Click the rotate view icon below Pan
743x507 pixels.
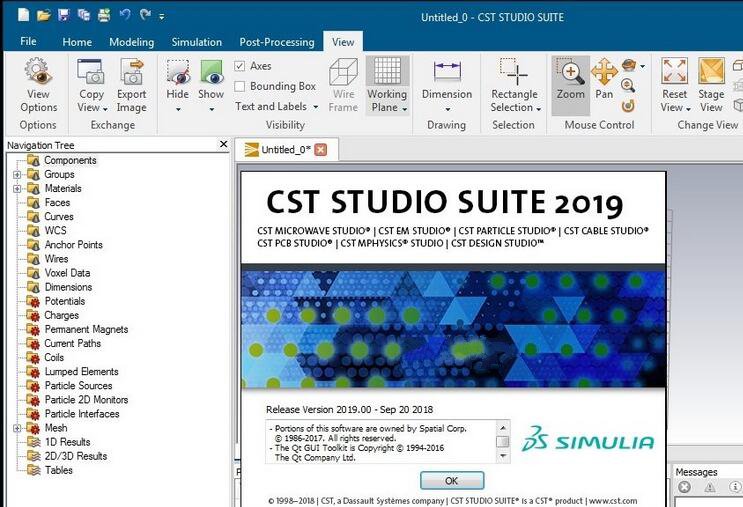628,106
